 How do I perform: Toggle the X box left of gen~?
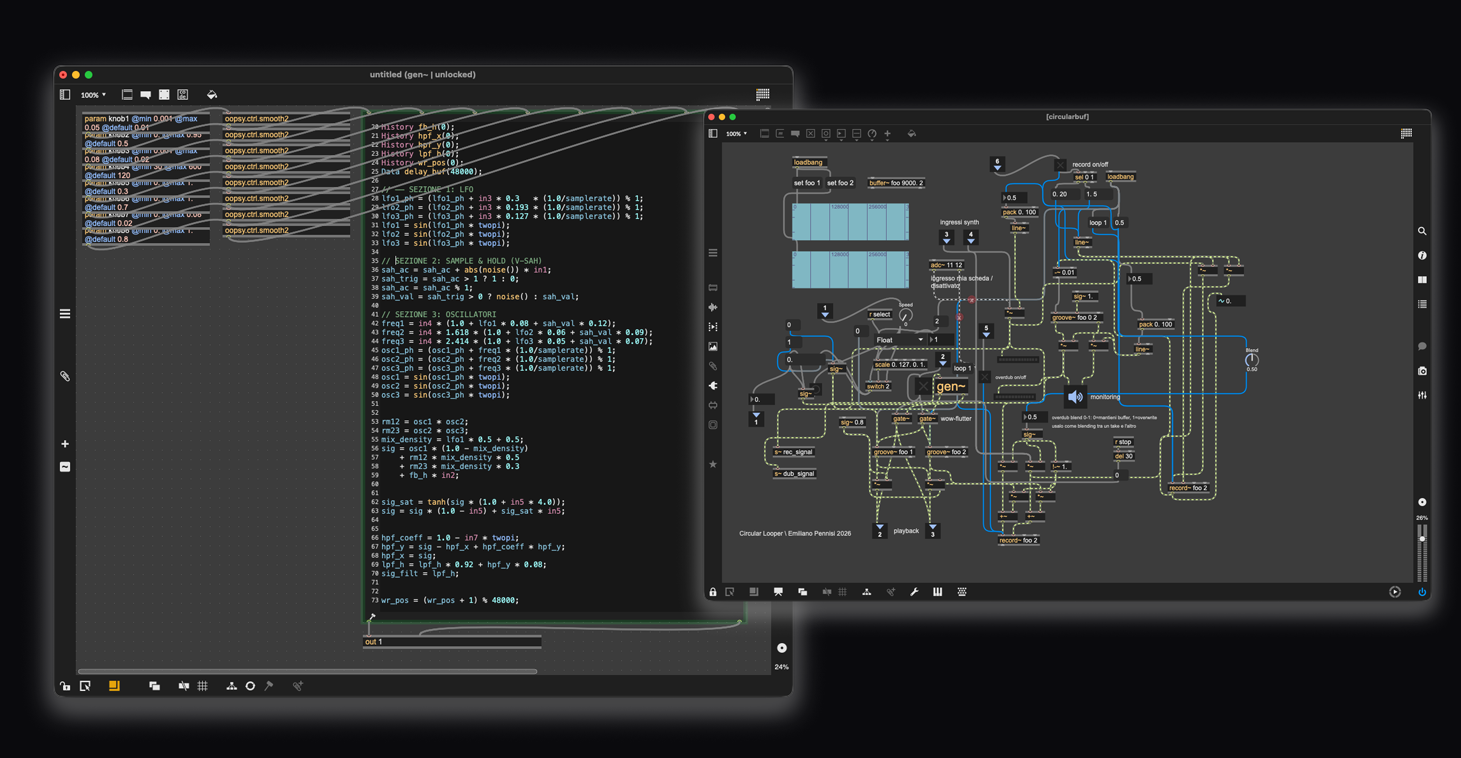click(x=923, y=386)
